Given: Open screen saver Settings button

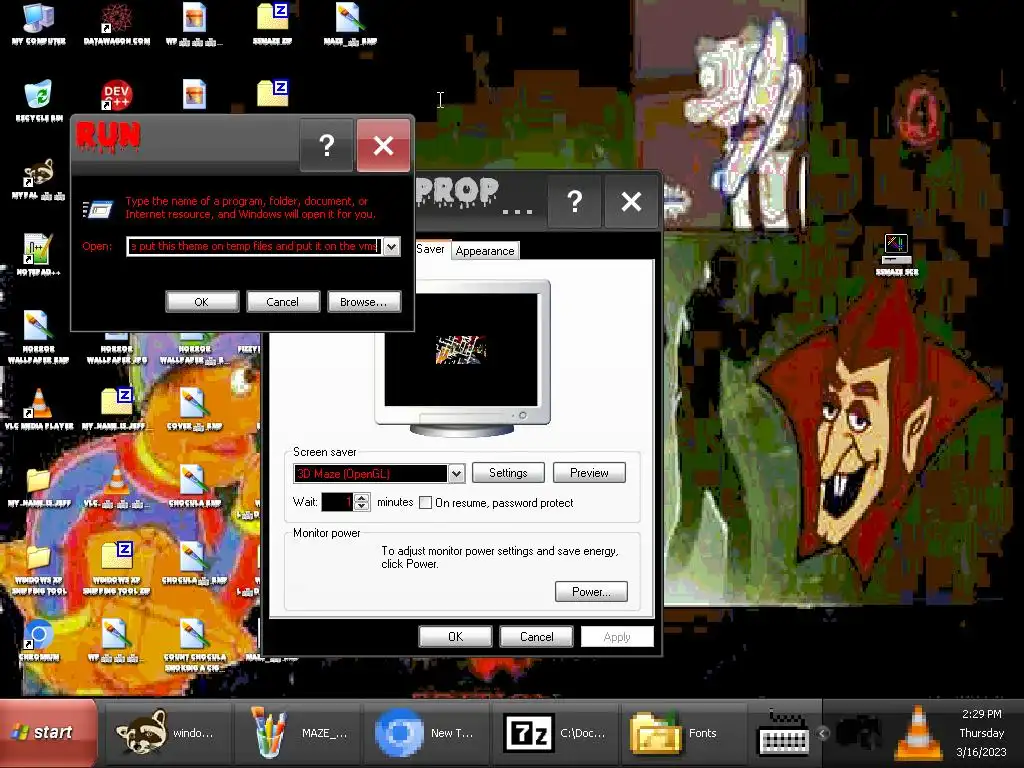Looking at the screenshot, I should click(x=508, y=473).
